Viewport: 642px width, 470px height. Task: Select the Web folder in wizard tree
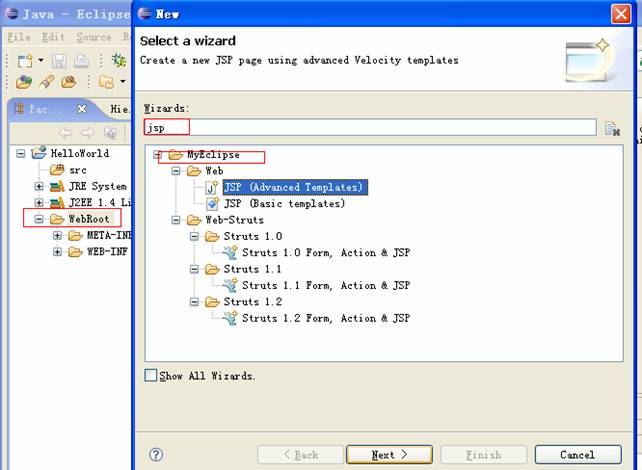point(214,171)
